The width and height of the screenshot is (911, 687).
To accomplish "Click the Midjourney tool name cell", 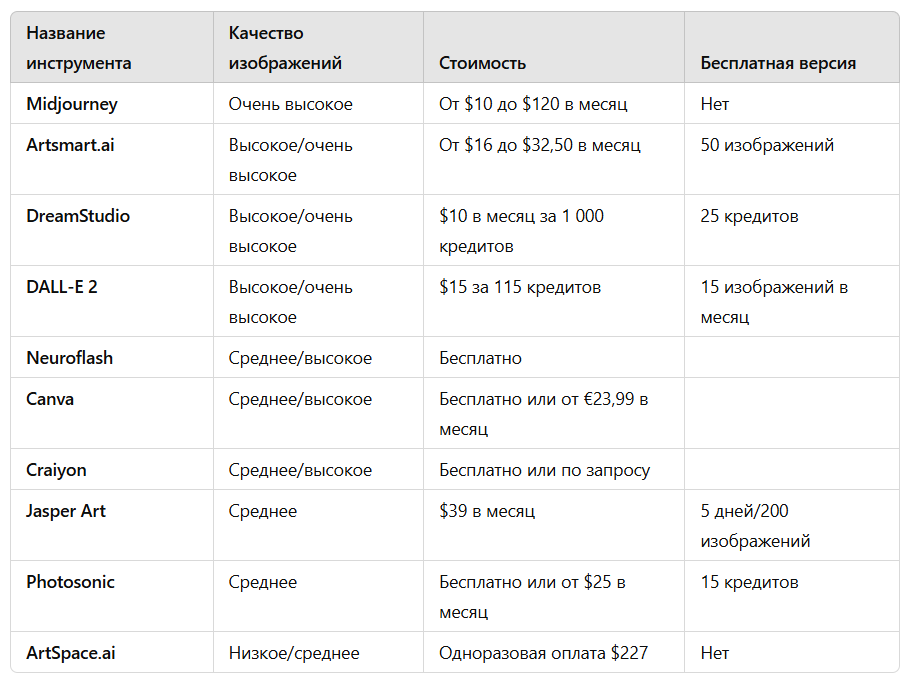I will (x=72, y=104).
